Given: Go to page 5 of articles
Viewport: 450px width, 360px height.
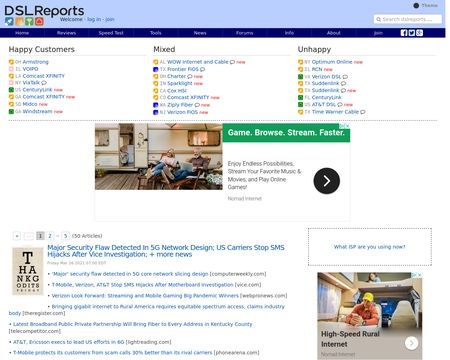Looking at the screenshot, I should 65,236.
